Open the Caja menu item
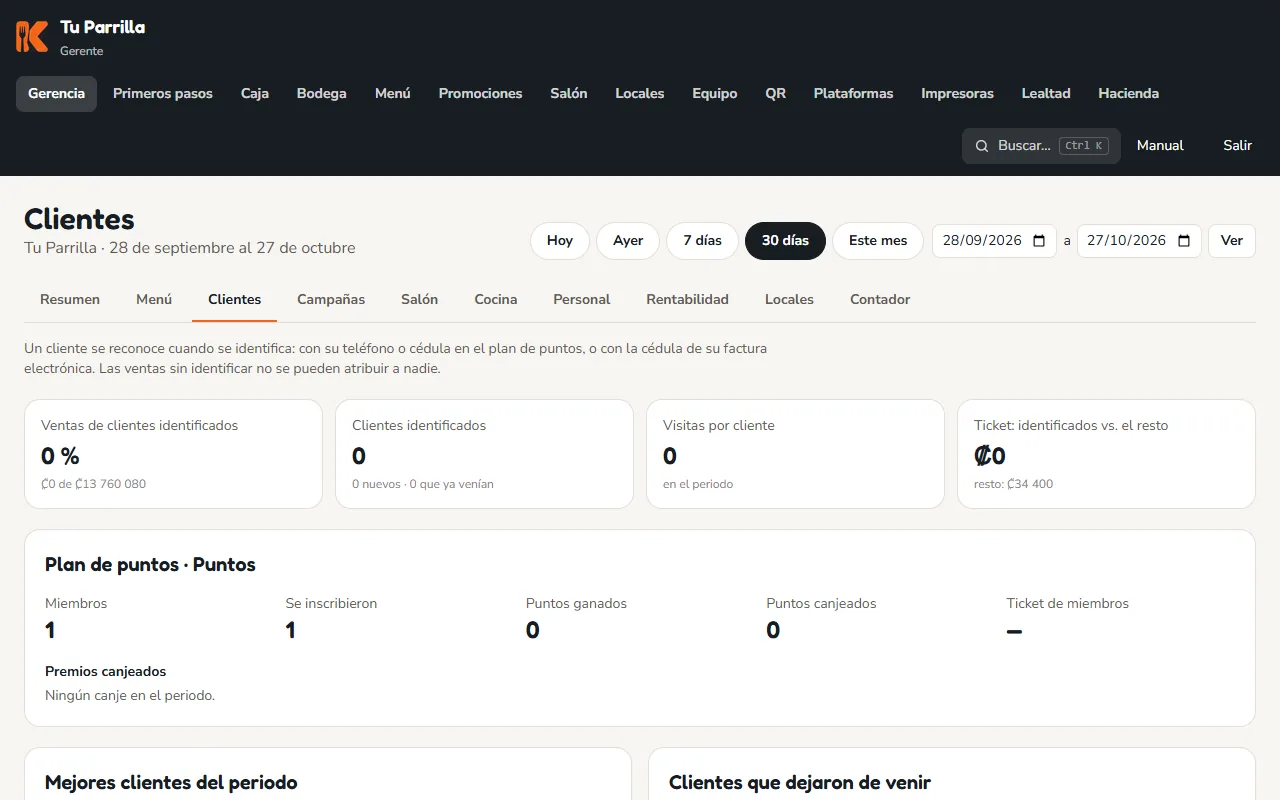 point(255,94)
